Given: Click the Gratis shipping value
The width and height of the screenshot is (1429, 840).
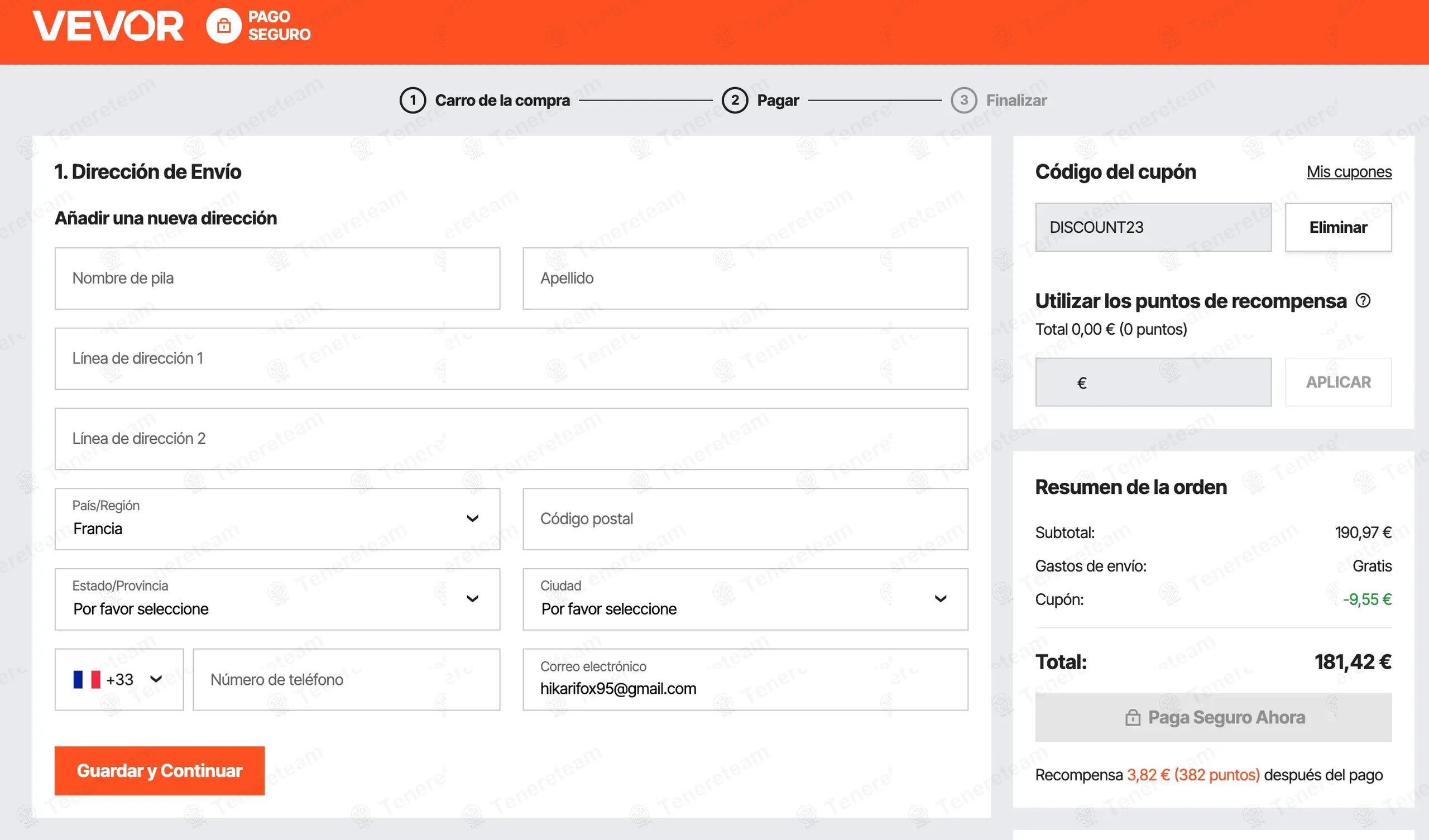Looking at the screenshot, I should pyautogui.click(x=1372, y=566).
